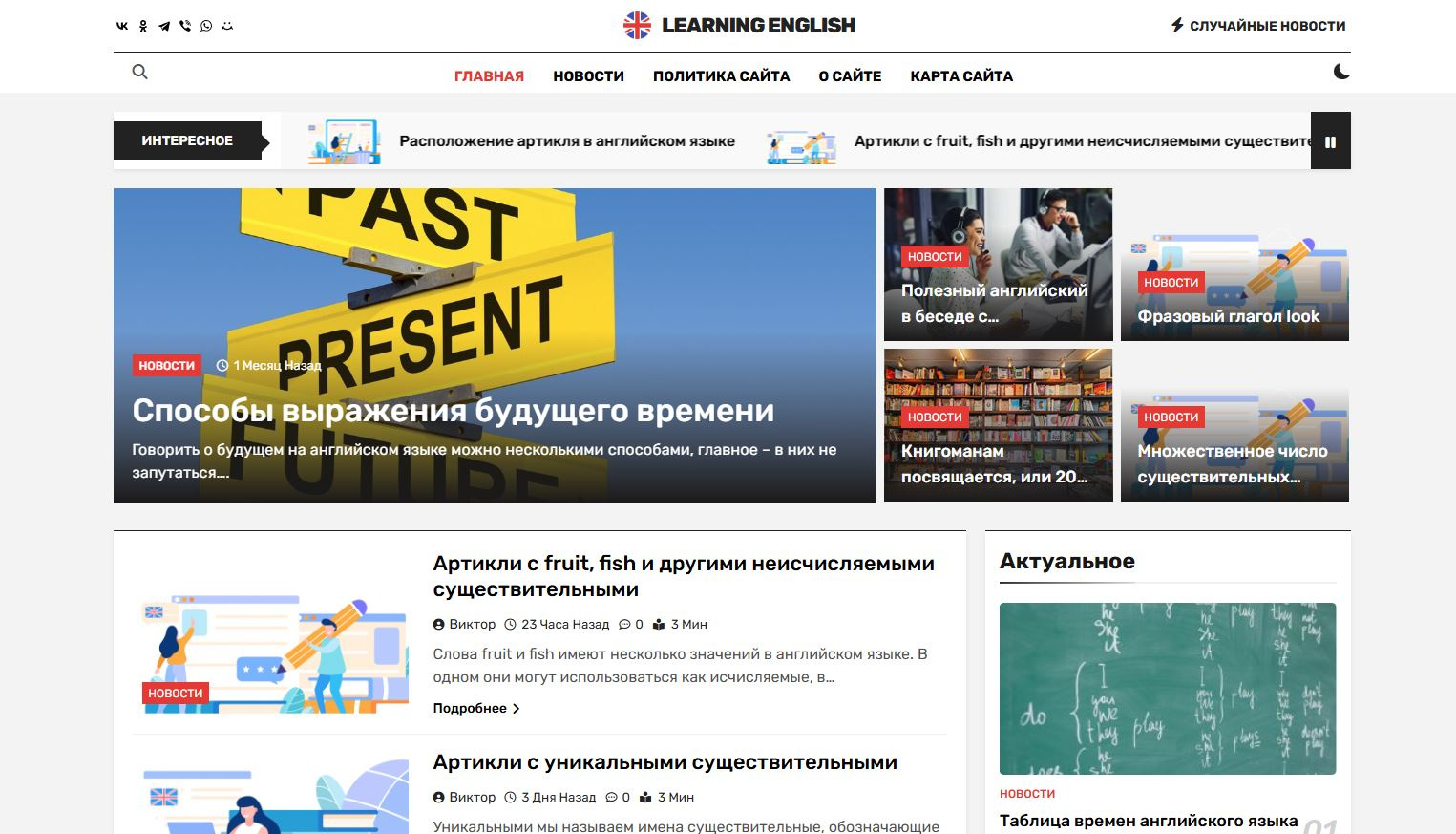Open the О САЙТЕ menu item
The width and height of the screenshot is (1456, 834).
click(850, 76)
